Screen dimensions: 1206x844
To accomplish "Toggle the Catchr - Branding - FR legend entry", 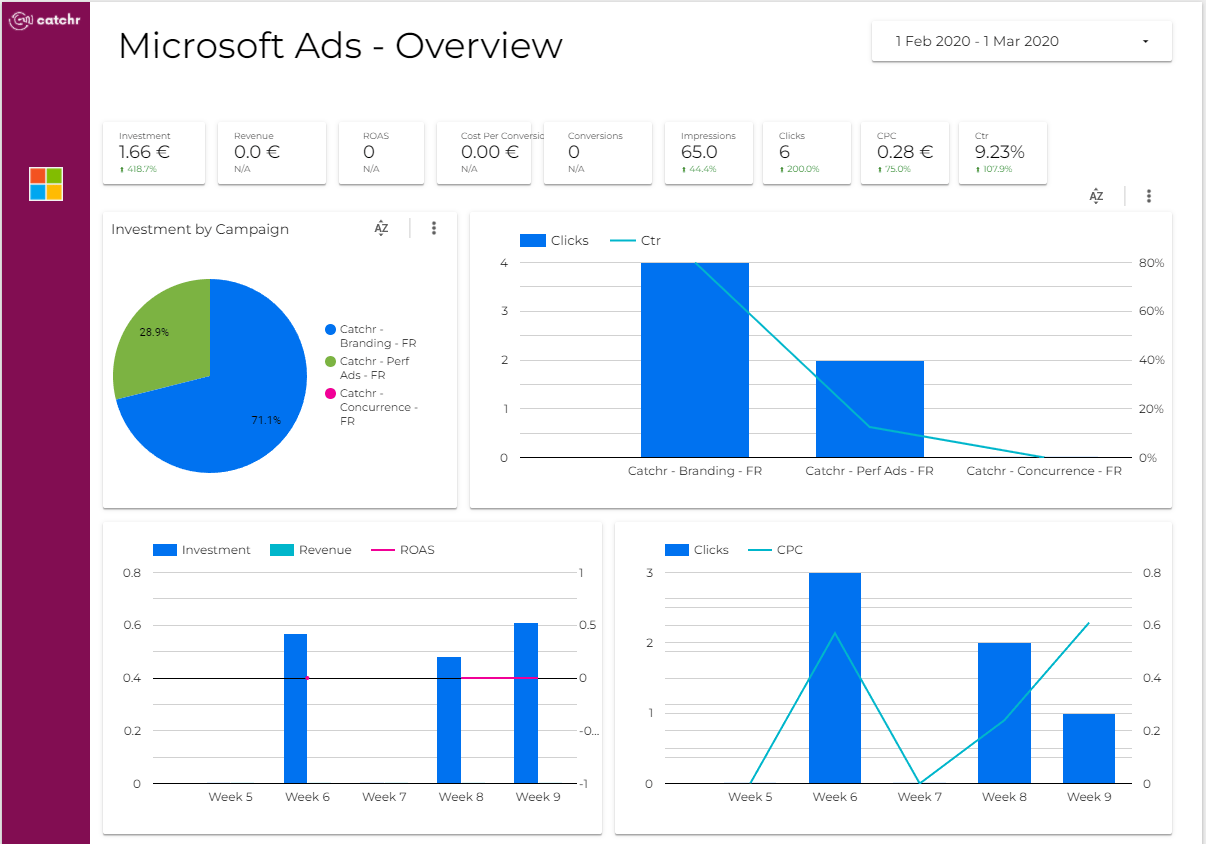I will (371, 336).
